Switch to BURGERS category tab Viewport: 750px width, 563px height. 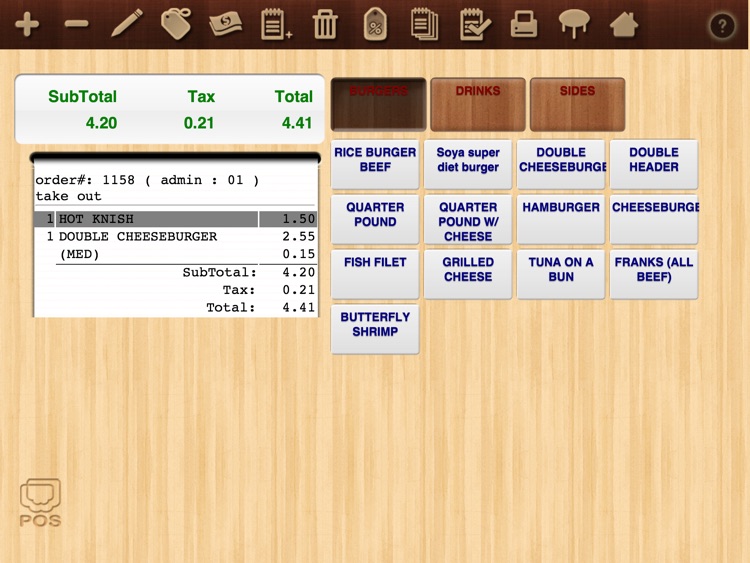point(378,104)
